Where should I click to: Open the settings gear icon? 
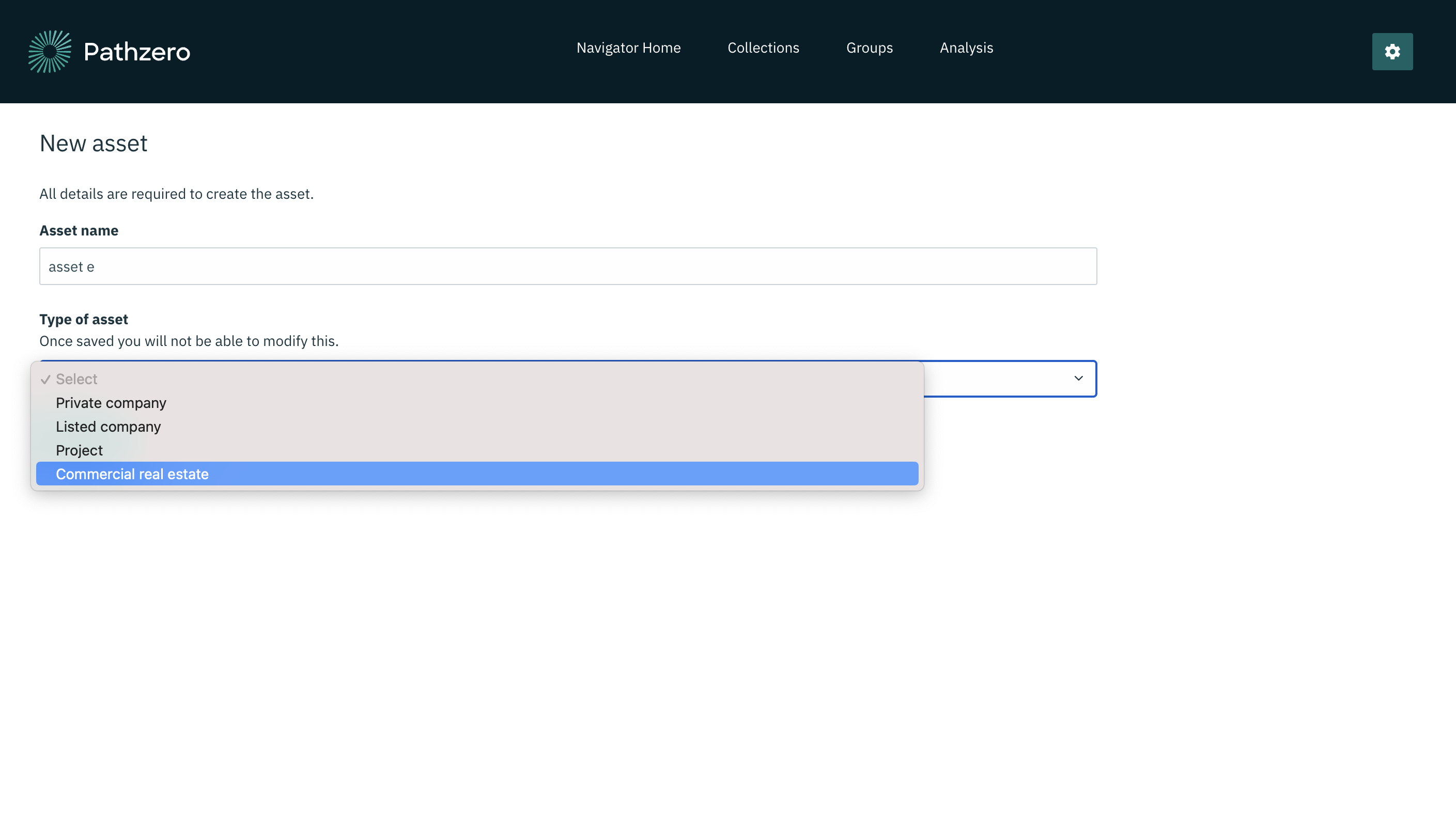(1392, 52)
